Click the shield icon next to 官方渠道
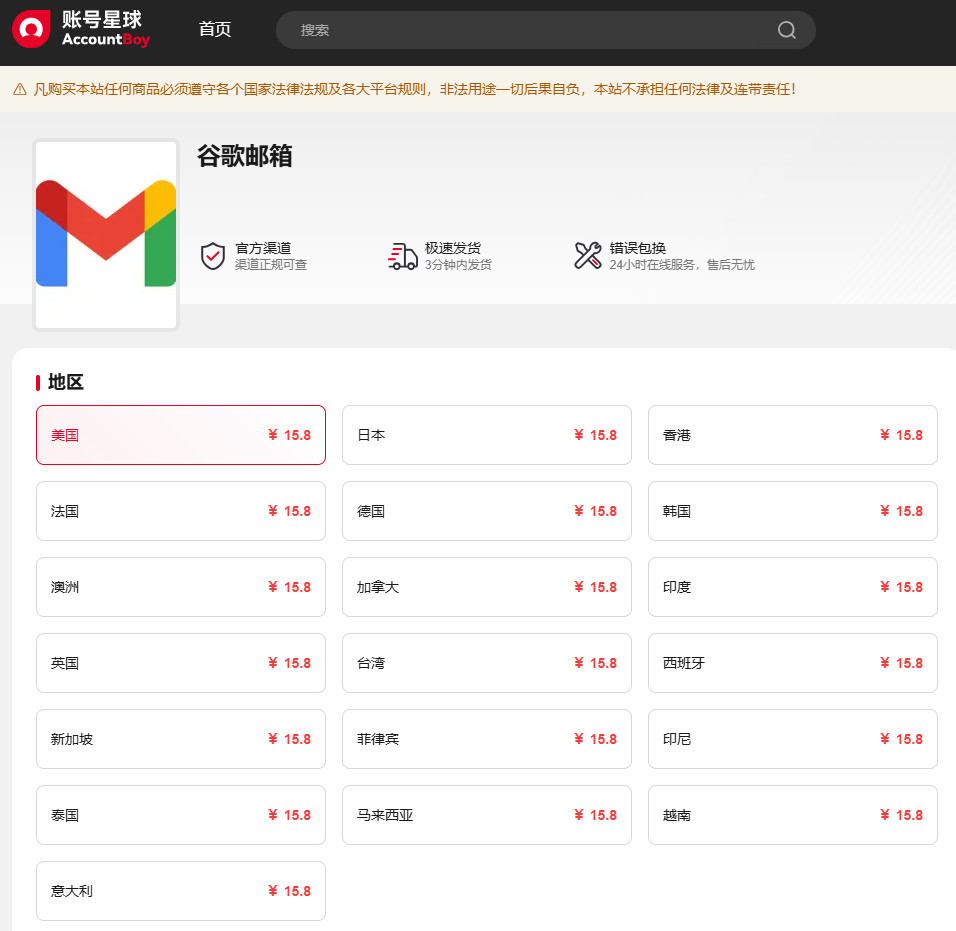Image resolution: width=956 pixels, height=931 pixels. click(212, 256)
